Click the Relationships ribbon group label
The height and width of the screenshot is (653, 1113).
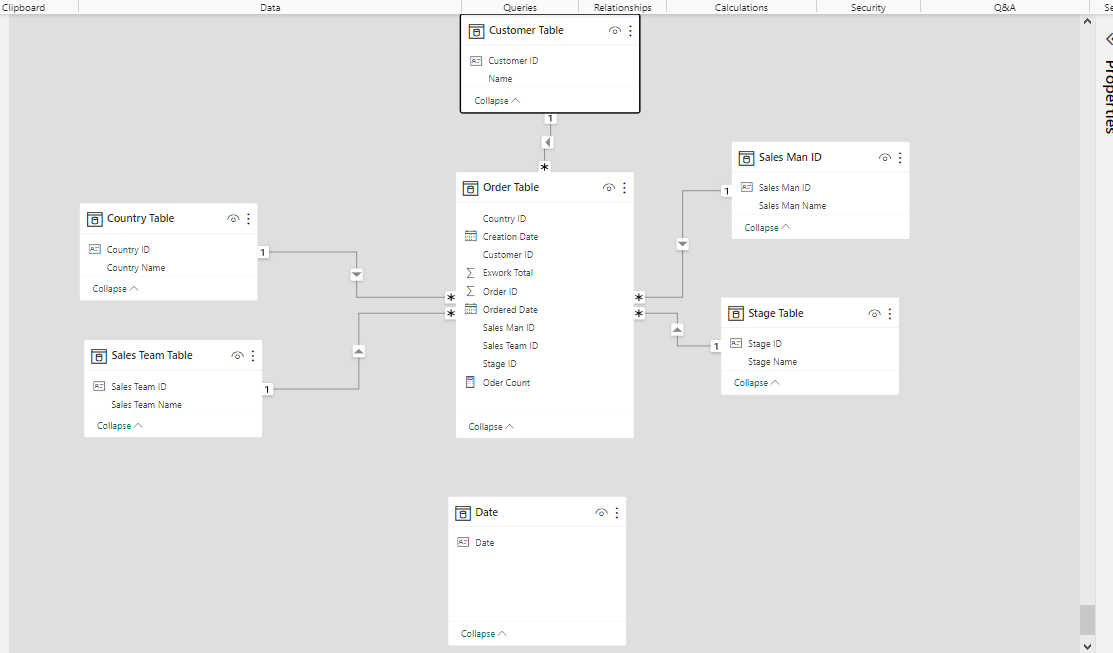(623, 7)
